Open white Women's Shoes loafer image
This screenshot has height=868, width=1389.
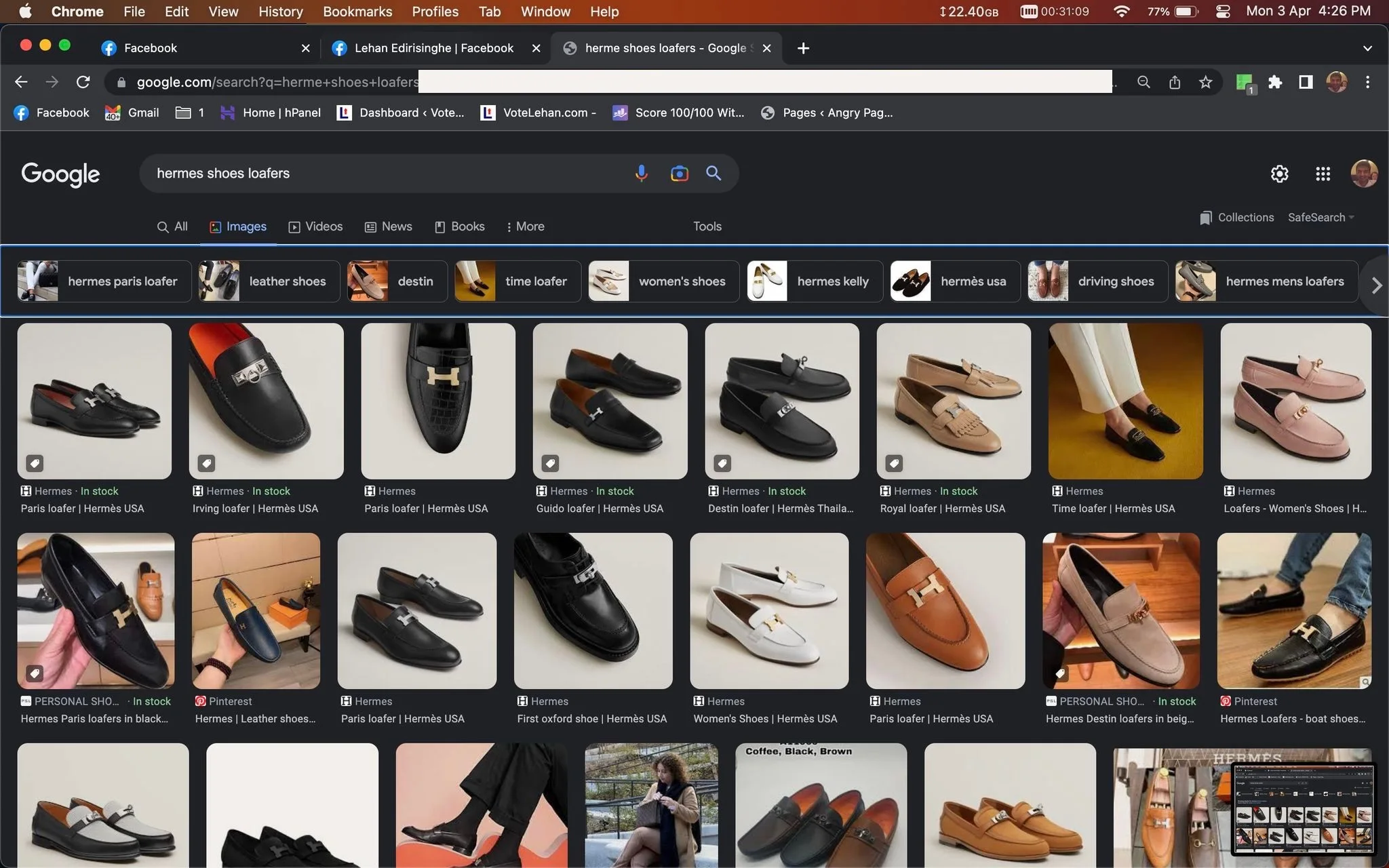pyautogui.click(x=769, y=611)
